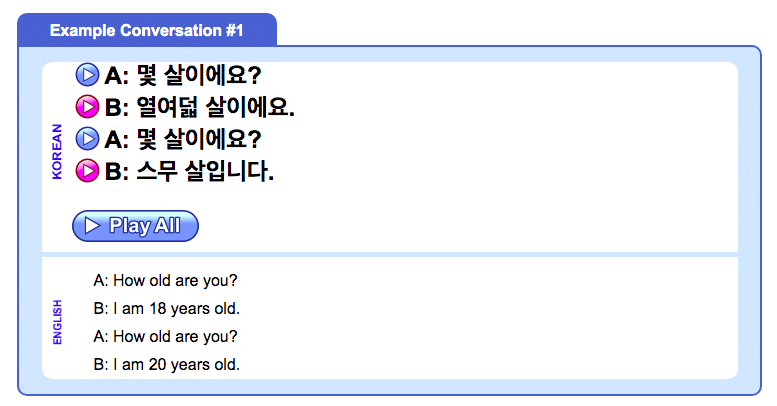Play audio for second "몇 살이에요?" line
This screenshot has width=777, height=406.
click(88, 138)
